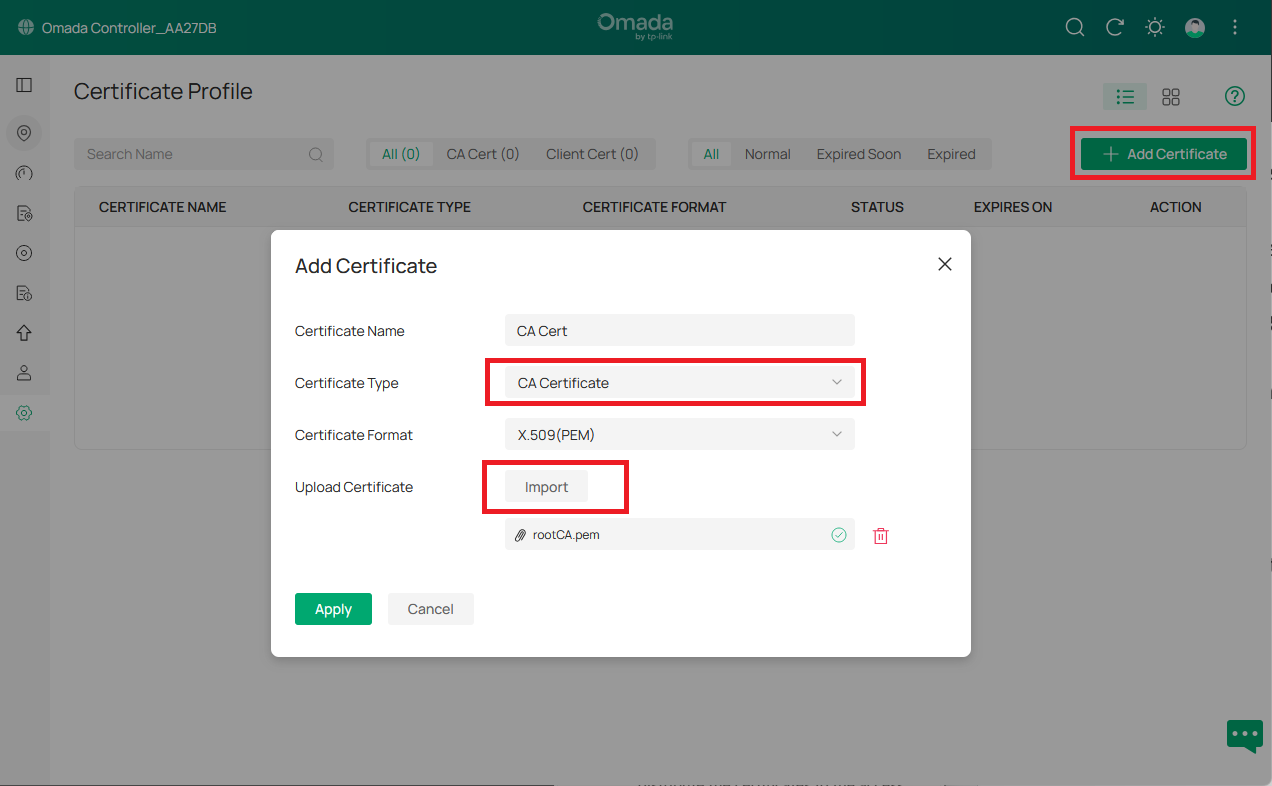Click the Add Certificate button
The height and width of the screenshot is (786, 1272).
coord(1162,153)
